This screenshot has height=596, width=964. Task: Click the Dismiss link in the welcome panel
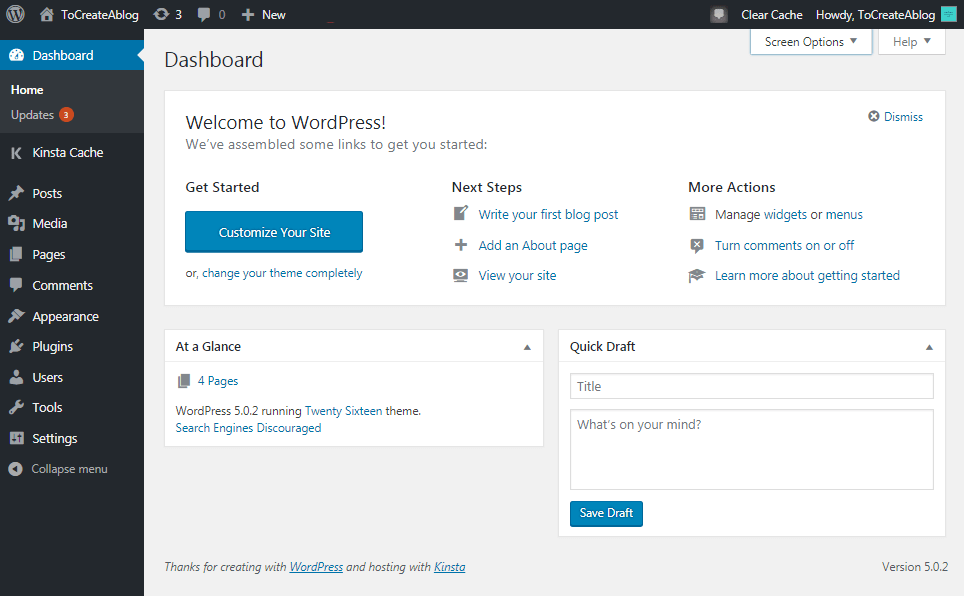click(x=903, y=117)
